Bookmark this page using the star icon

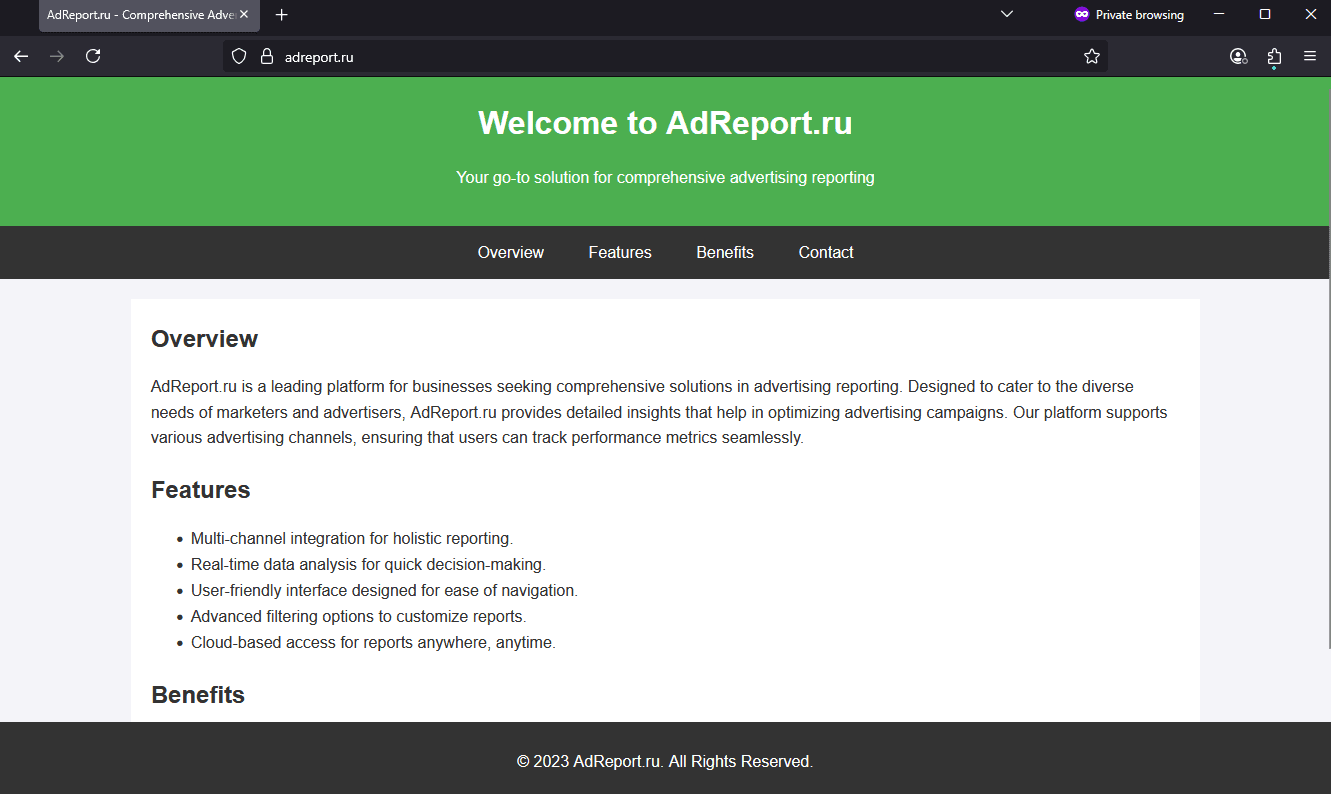[1091, 57]
